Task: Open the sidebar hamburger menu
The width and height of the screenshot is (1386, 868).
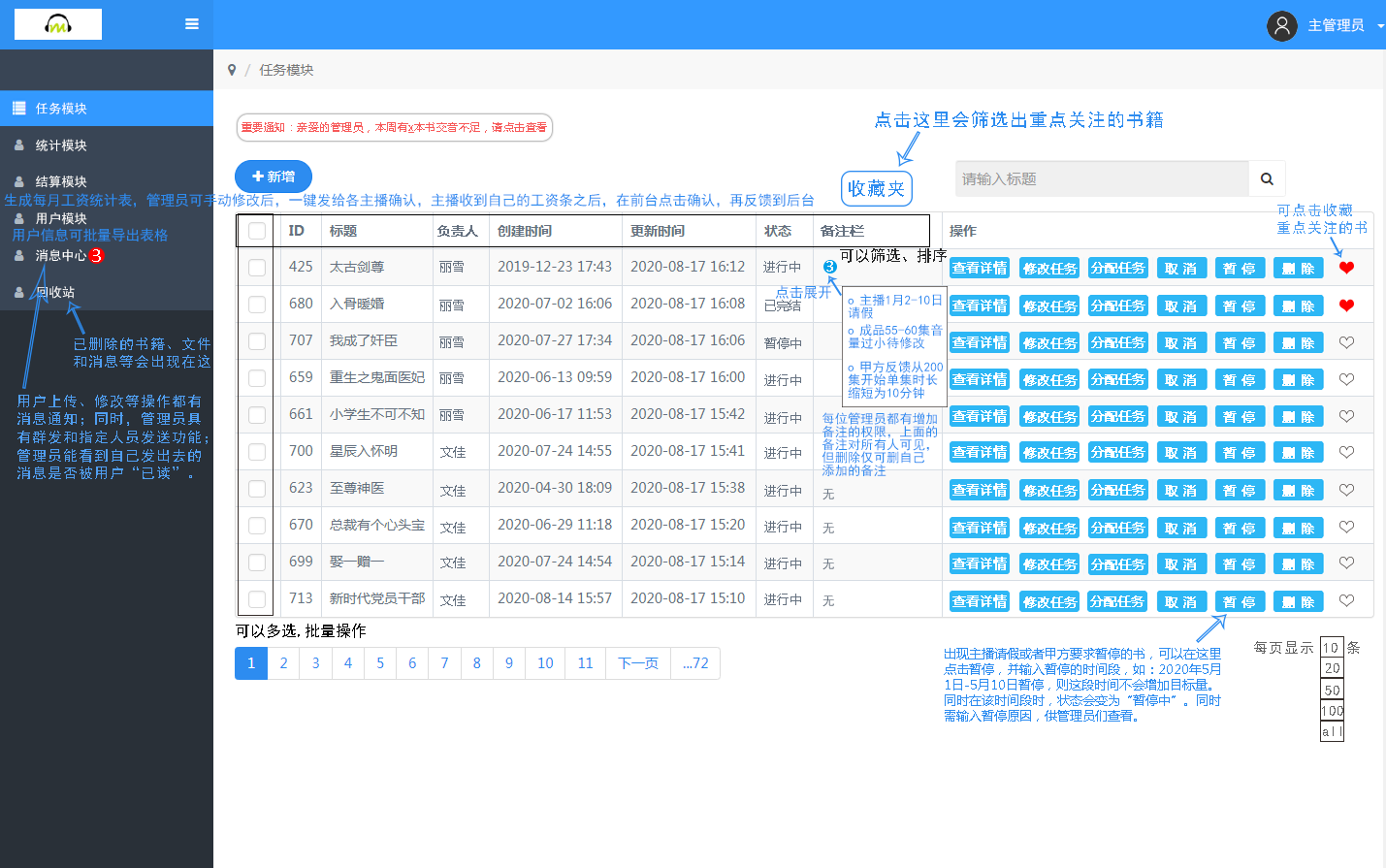Action: (192, 25)
